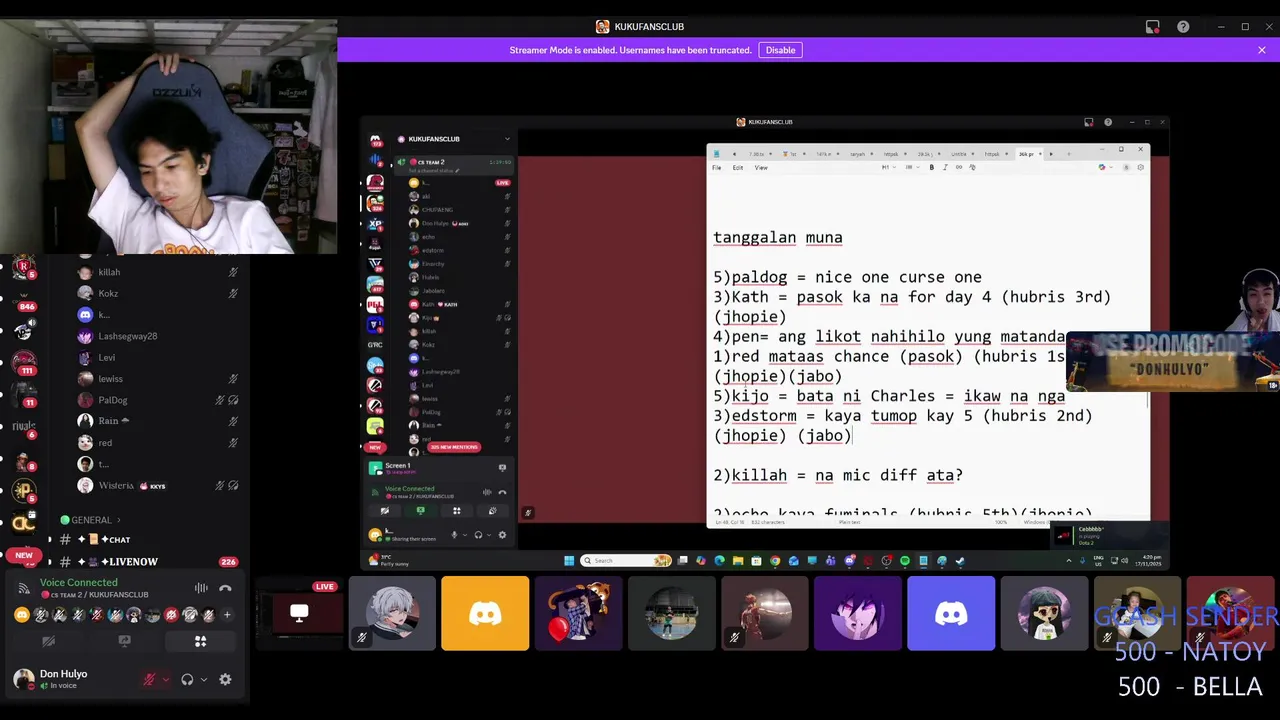Toggle camera on in the voice panel
Screen dimensions: 1280x720
(x=48, y=641)
